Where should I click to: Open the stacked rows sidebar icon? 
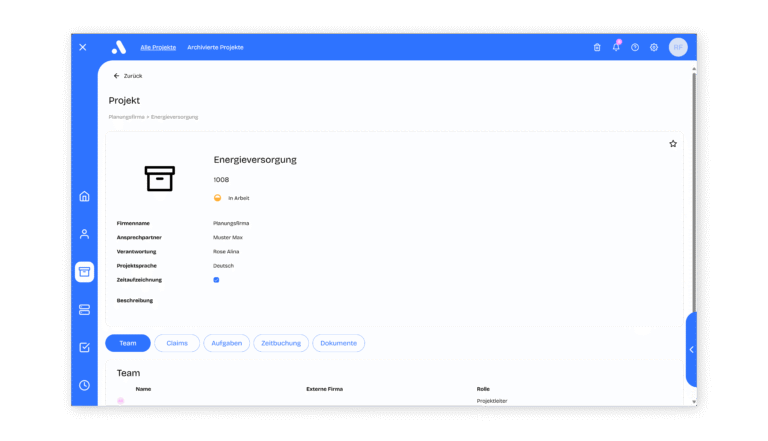(x=84, y=310)
